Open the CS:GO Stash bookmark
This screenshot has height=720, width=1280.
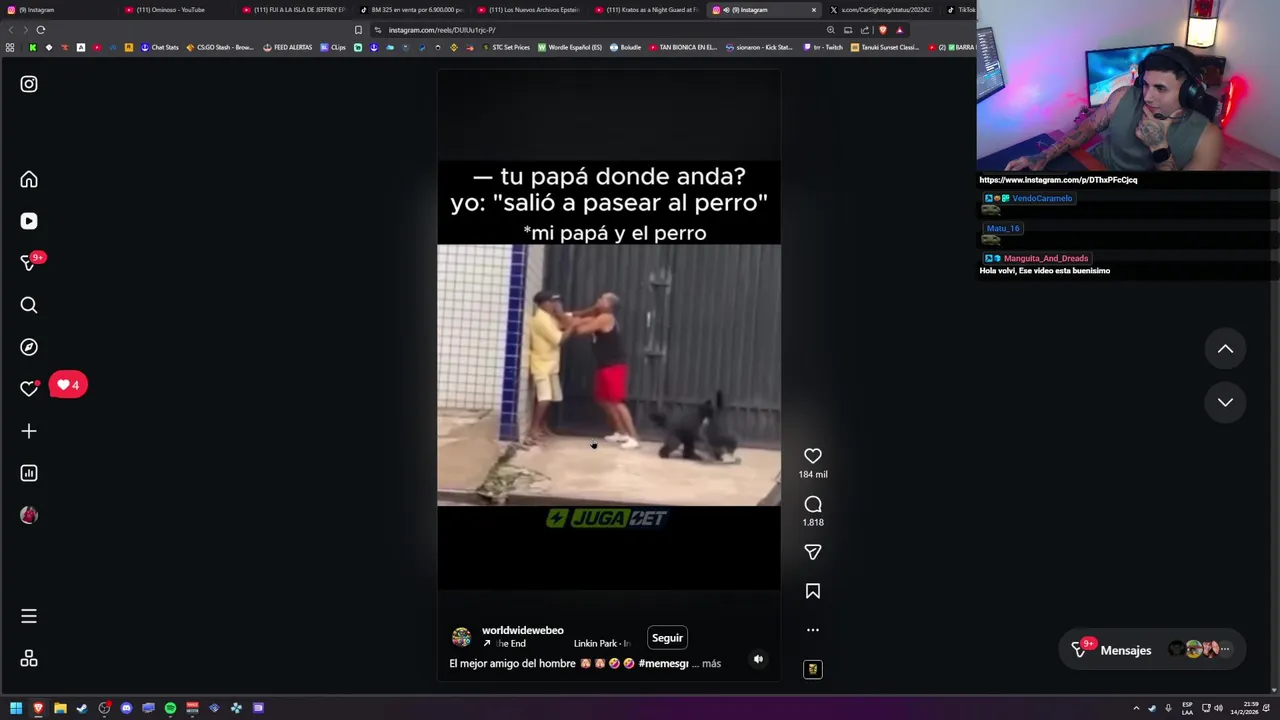coord(220,47)
